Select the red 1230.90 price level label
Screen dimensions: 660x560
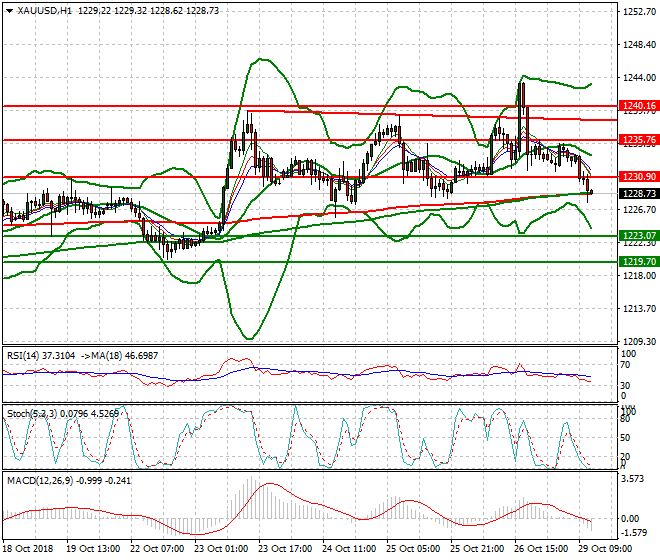tap(639, 177)
